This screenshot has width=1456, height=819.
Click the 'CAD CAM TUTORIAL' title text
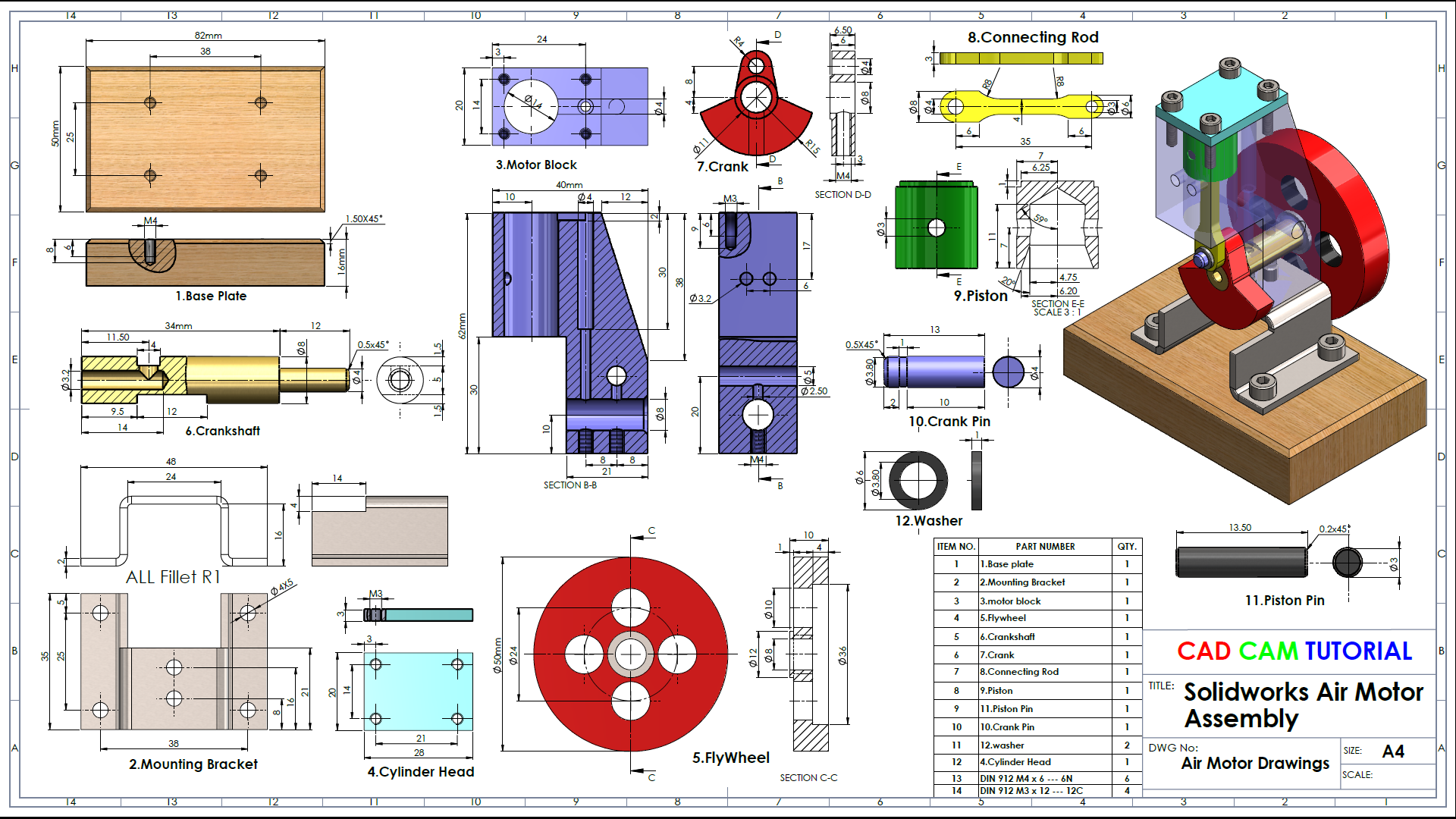pos(1294,651)
